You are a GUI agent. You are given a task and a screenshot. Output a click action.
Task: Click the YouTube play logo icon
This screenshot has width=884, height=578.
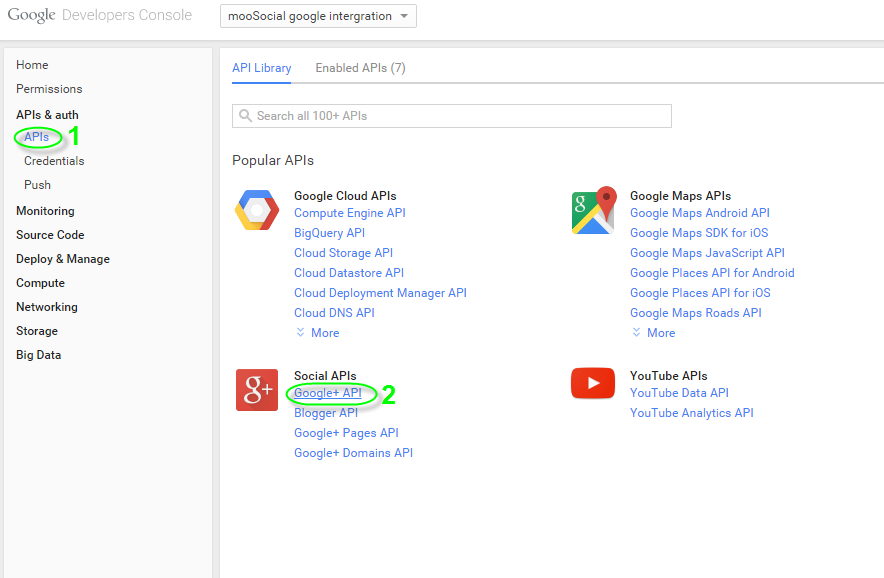pos(593,383)
